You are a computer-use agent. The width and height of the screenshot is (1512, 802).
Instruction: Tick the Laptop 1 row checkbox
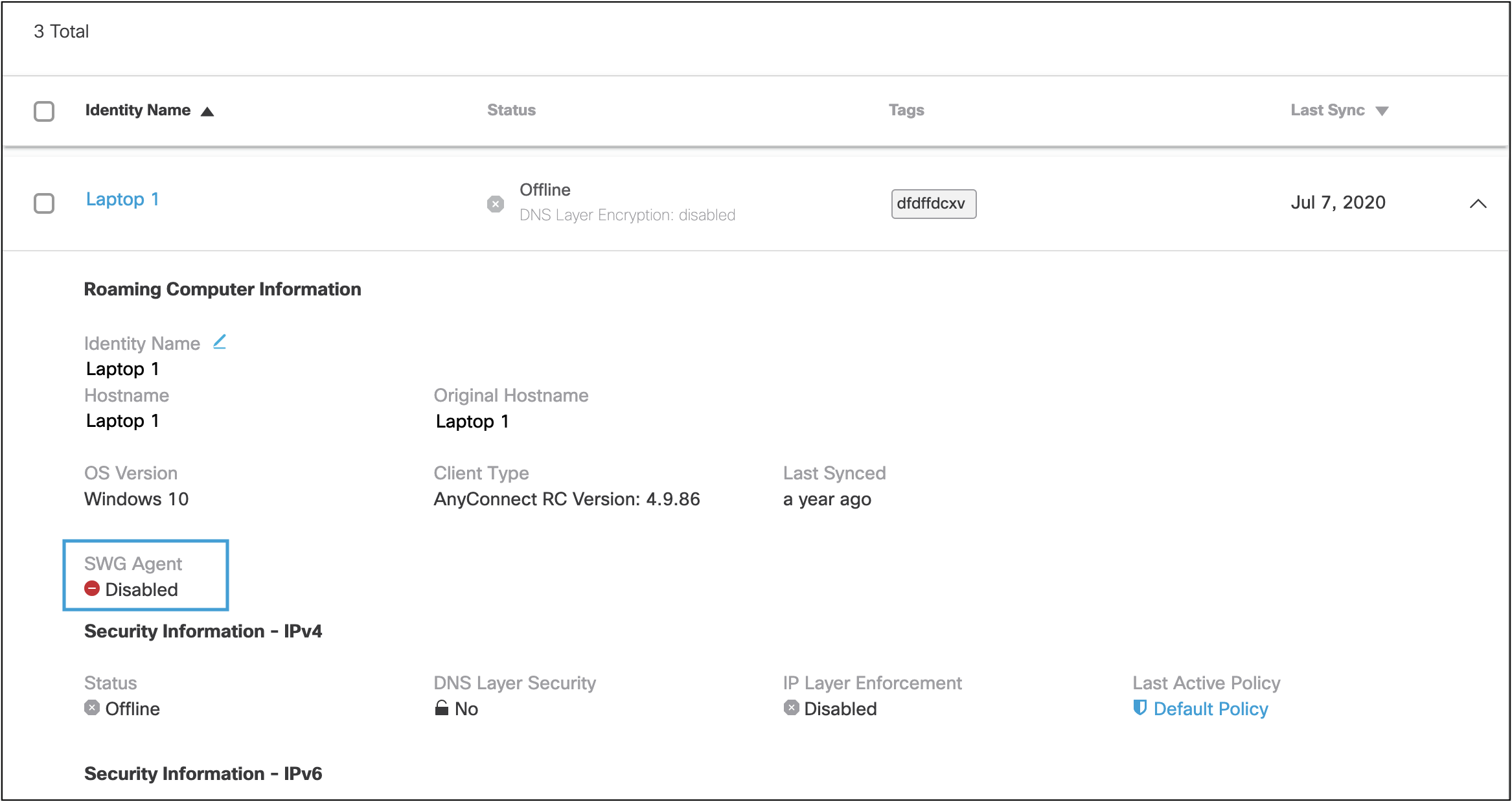coord(44,203)
